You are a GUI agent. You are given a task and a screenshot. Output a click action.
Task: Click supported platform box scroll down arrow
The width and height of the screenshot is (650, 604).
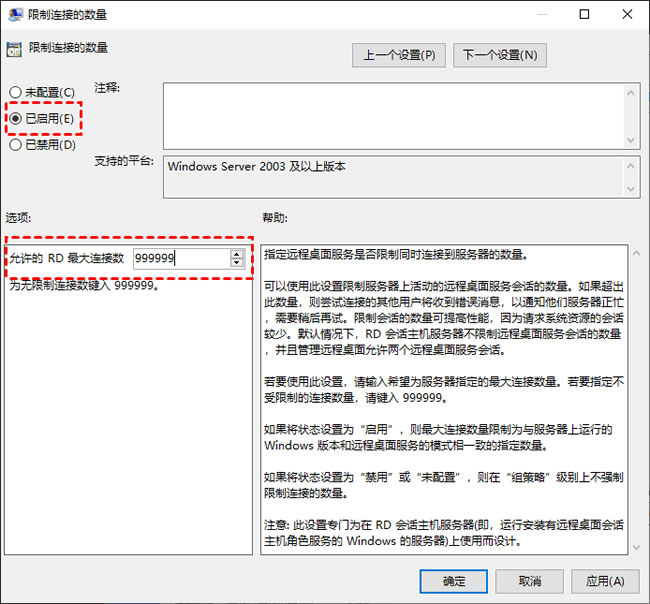click(x=631, y=189)
